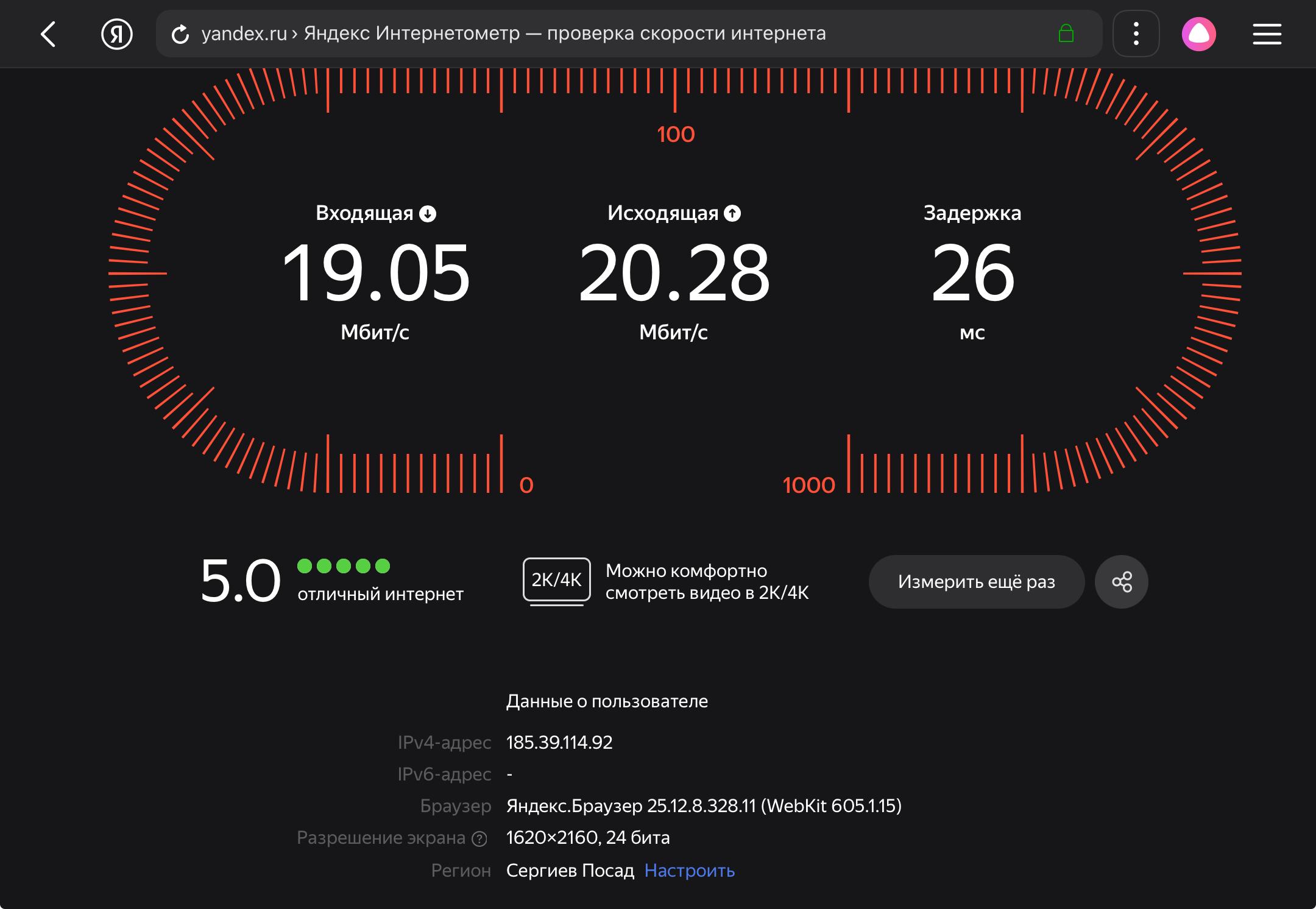Click the browser back arrow
1316x909 pixels.
click(x=49, y=34)
